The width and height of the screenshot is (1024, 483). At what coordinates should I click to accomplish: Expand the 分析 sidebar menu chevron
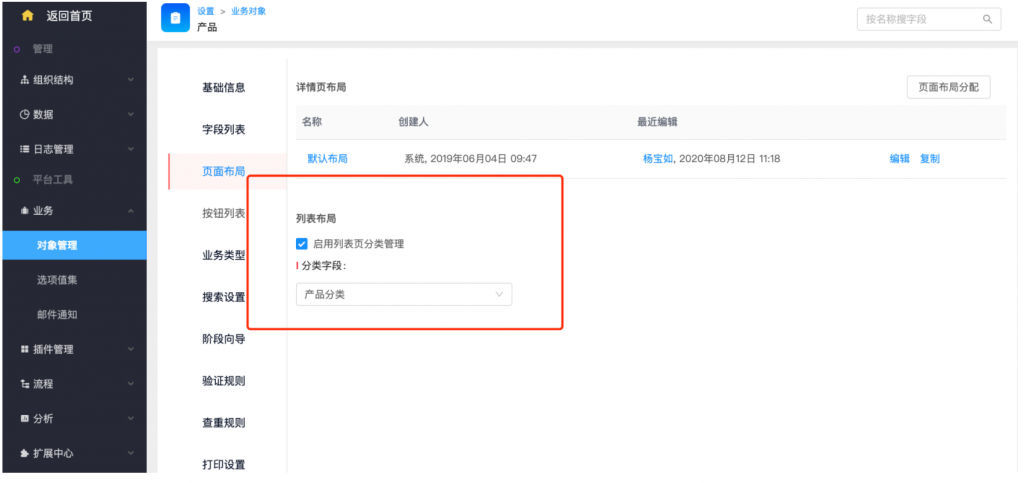(x=131, y=419)
